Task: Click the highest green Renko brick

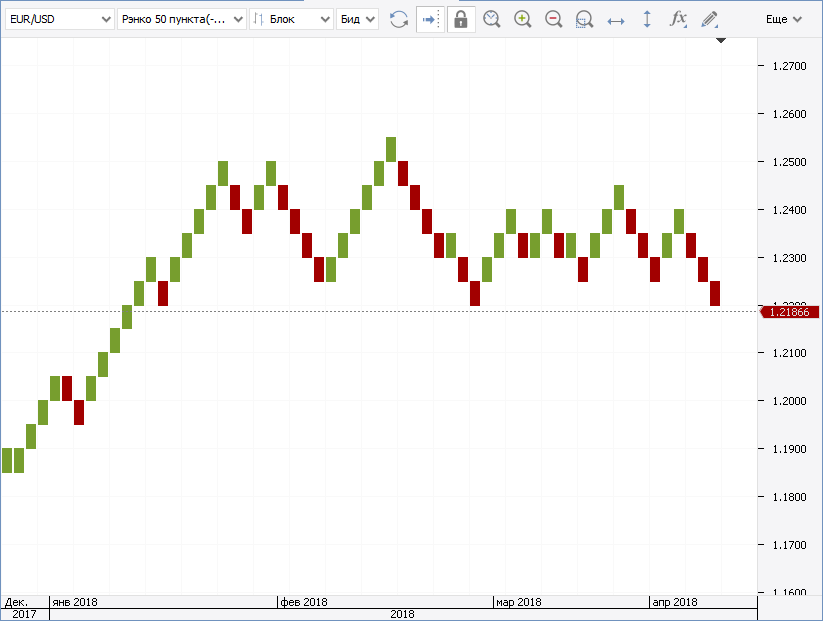Action: click(x=391, y=149)
